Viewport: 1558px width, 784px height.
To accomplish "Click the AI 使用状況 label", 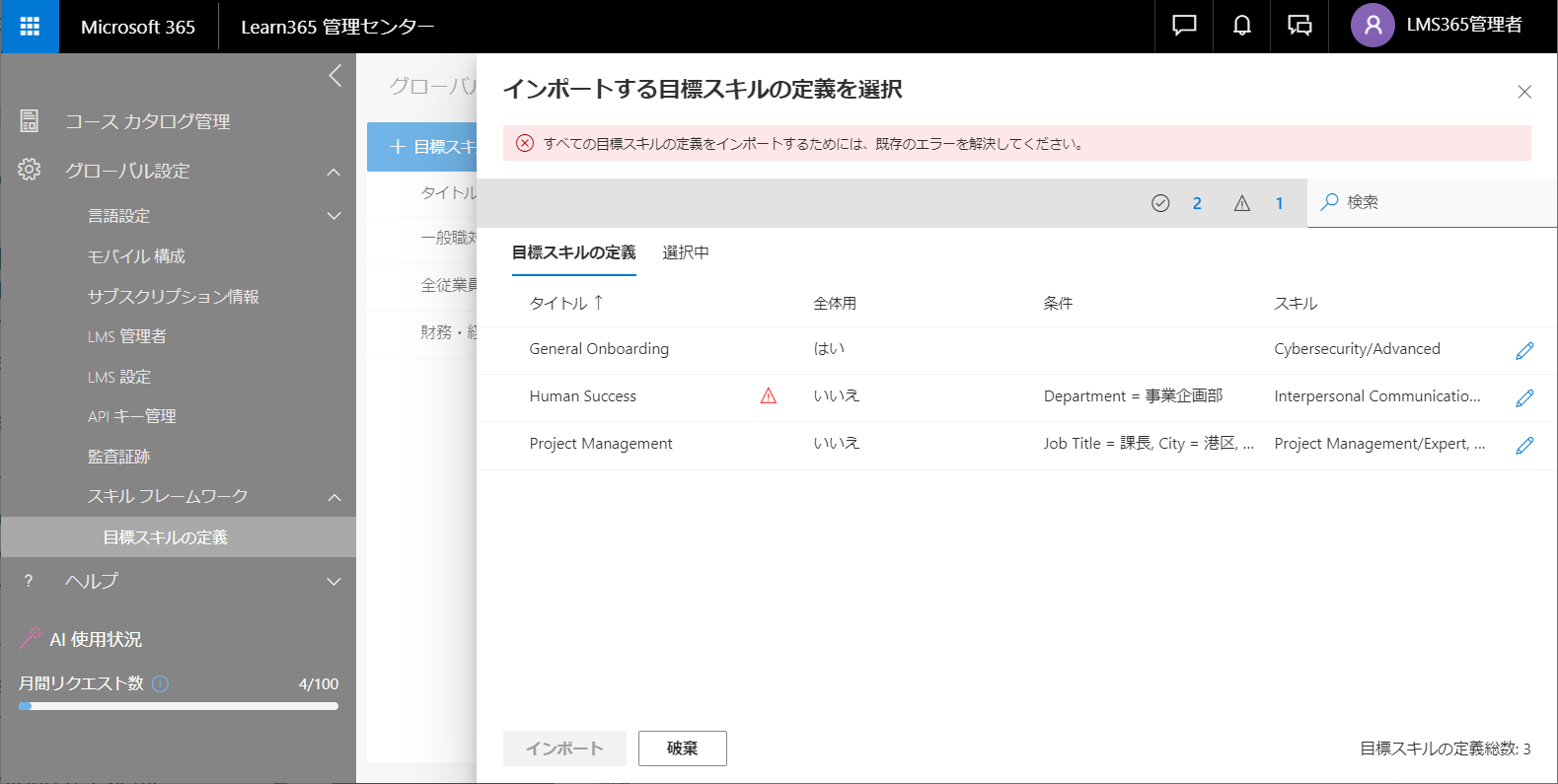I will (x=96, y=639).
